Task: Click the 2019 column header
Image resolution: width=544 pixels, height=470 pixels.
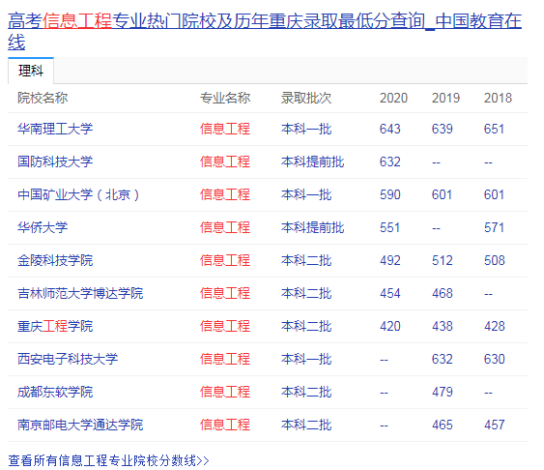Action: point(445,98)
